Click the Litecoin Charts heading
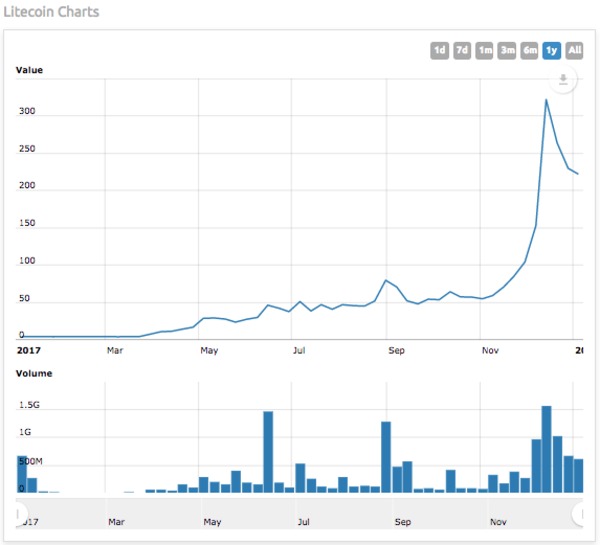The height and width of the screenshot is (545, 600). [x=51, y=12]
